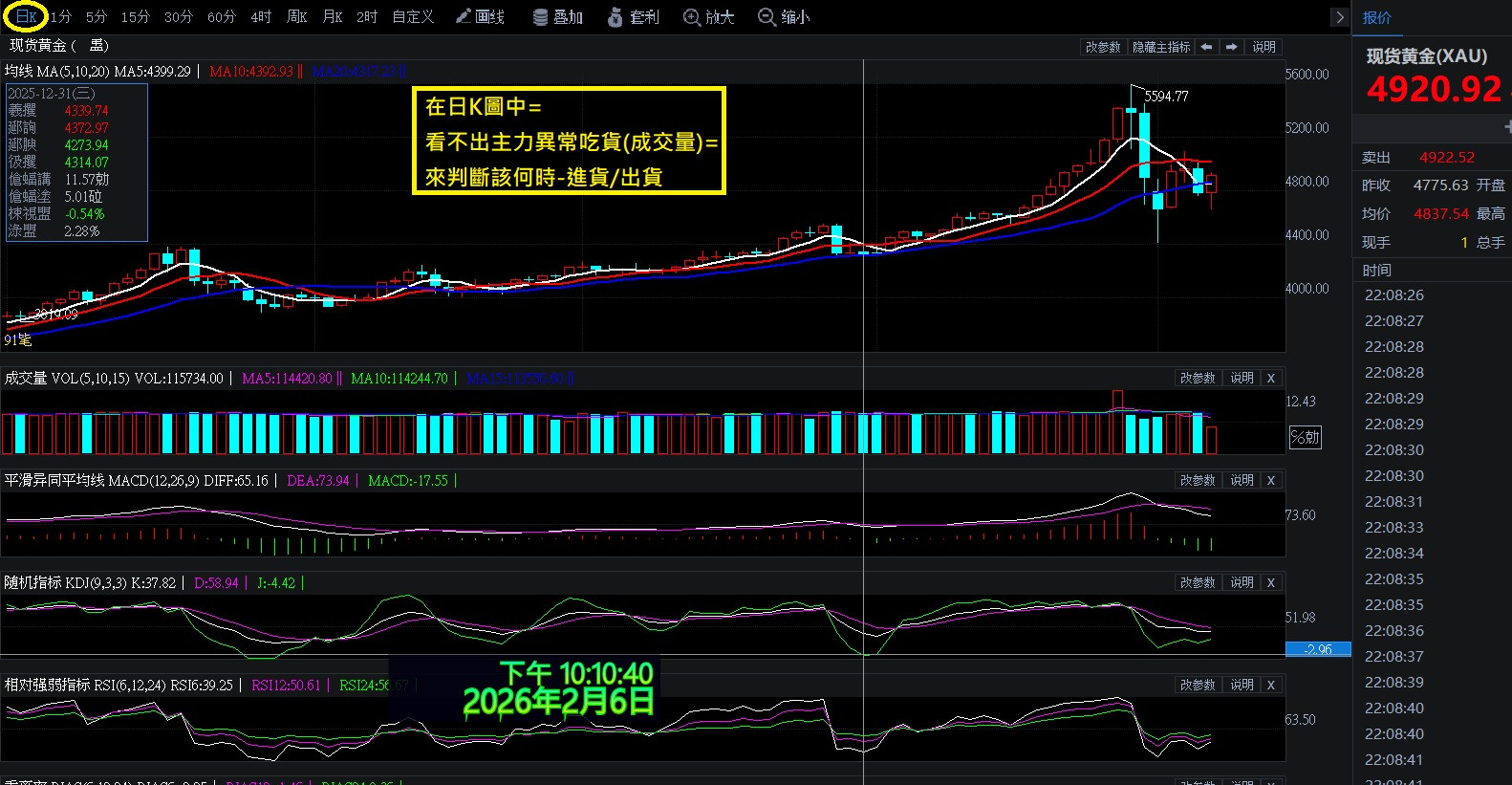Click the MA10:4392.93 value label

[251, 72]
